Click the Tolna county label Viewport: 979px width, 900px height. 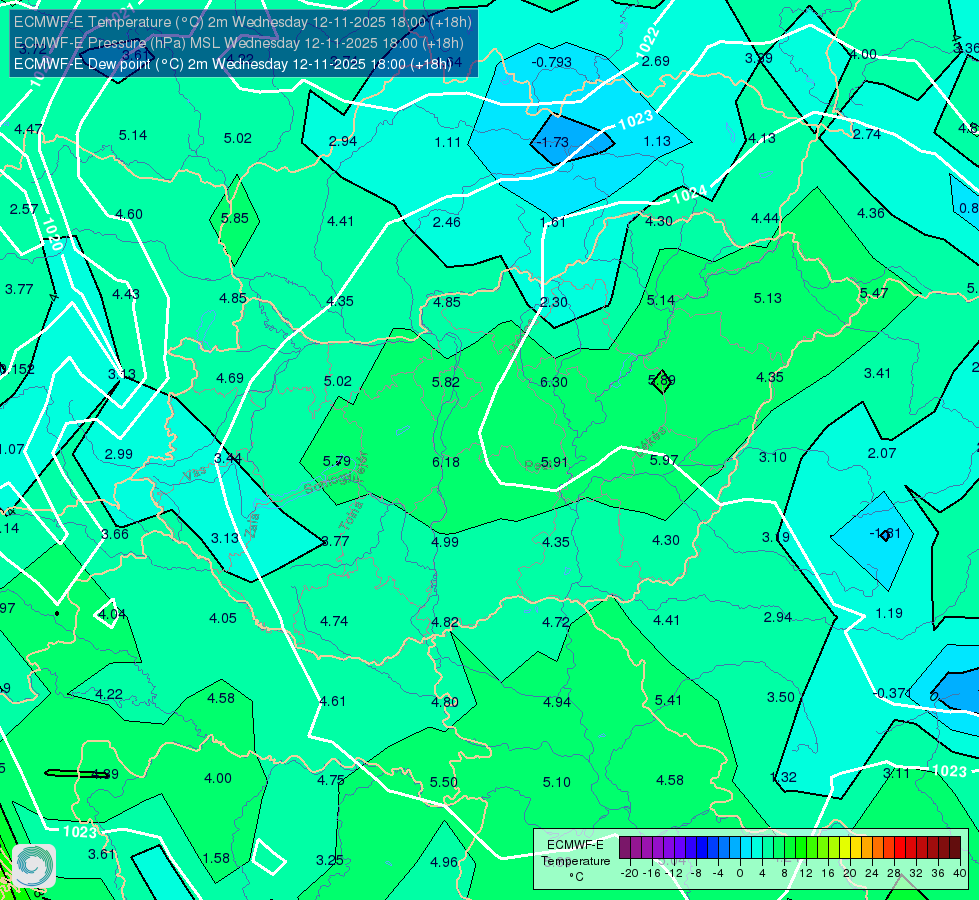tap(352, 516)
